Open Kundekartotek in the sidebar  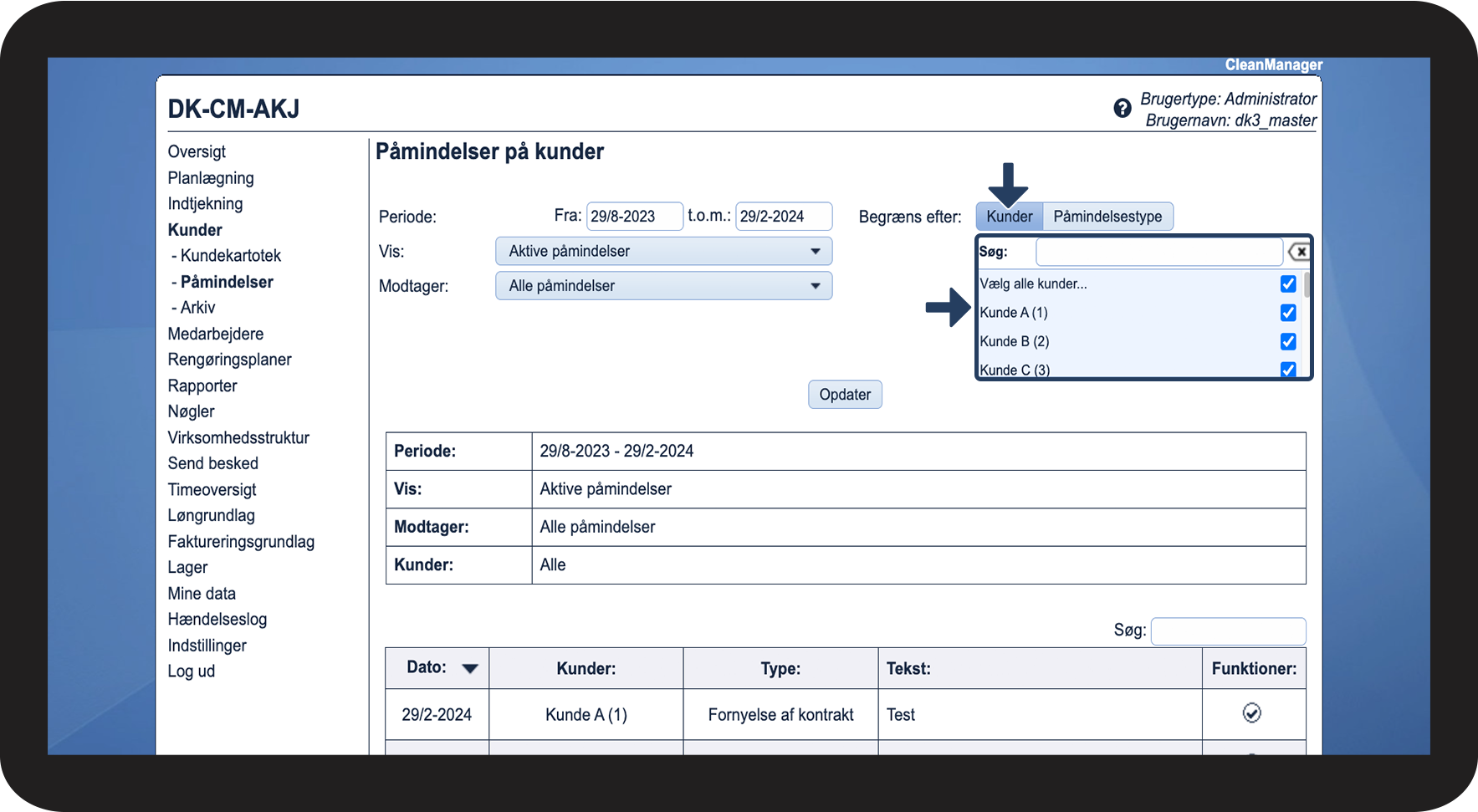click(231, 256)
